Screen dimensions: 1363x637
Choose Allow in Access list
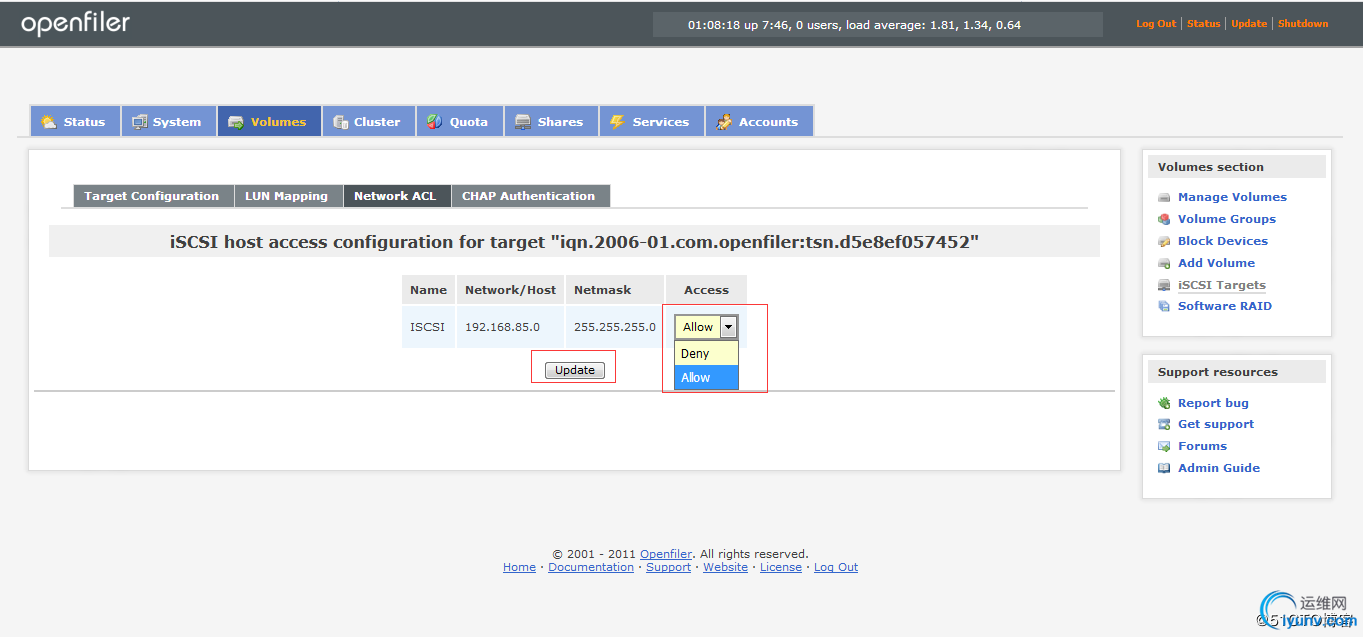[706, 377]
